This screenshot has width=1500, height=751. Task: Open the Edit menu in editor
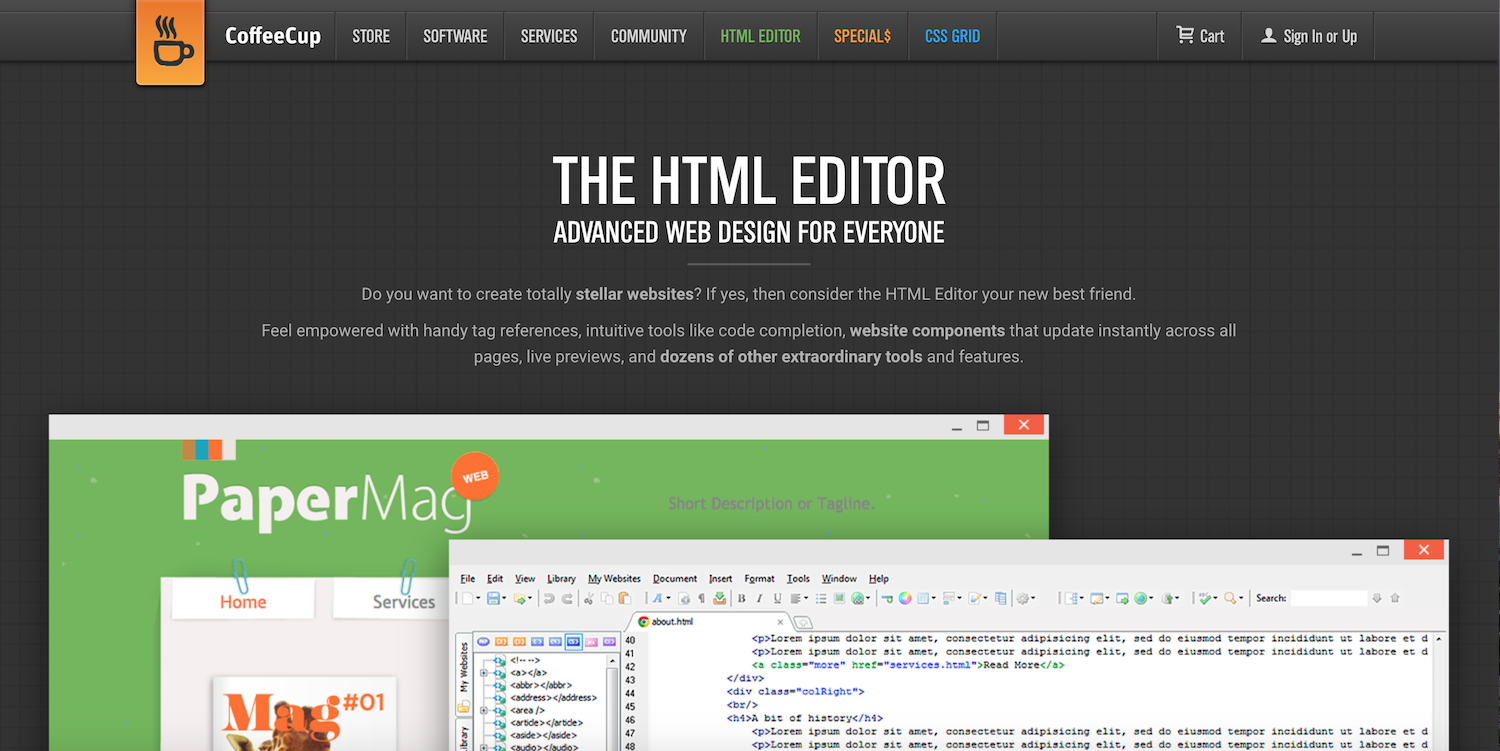(495, 579)
